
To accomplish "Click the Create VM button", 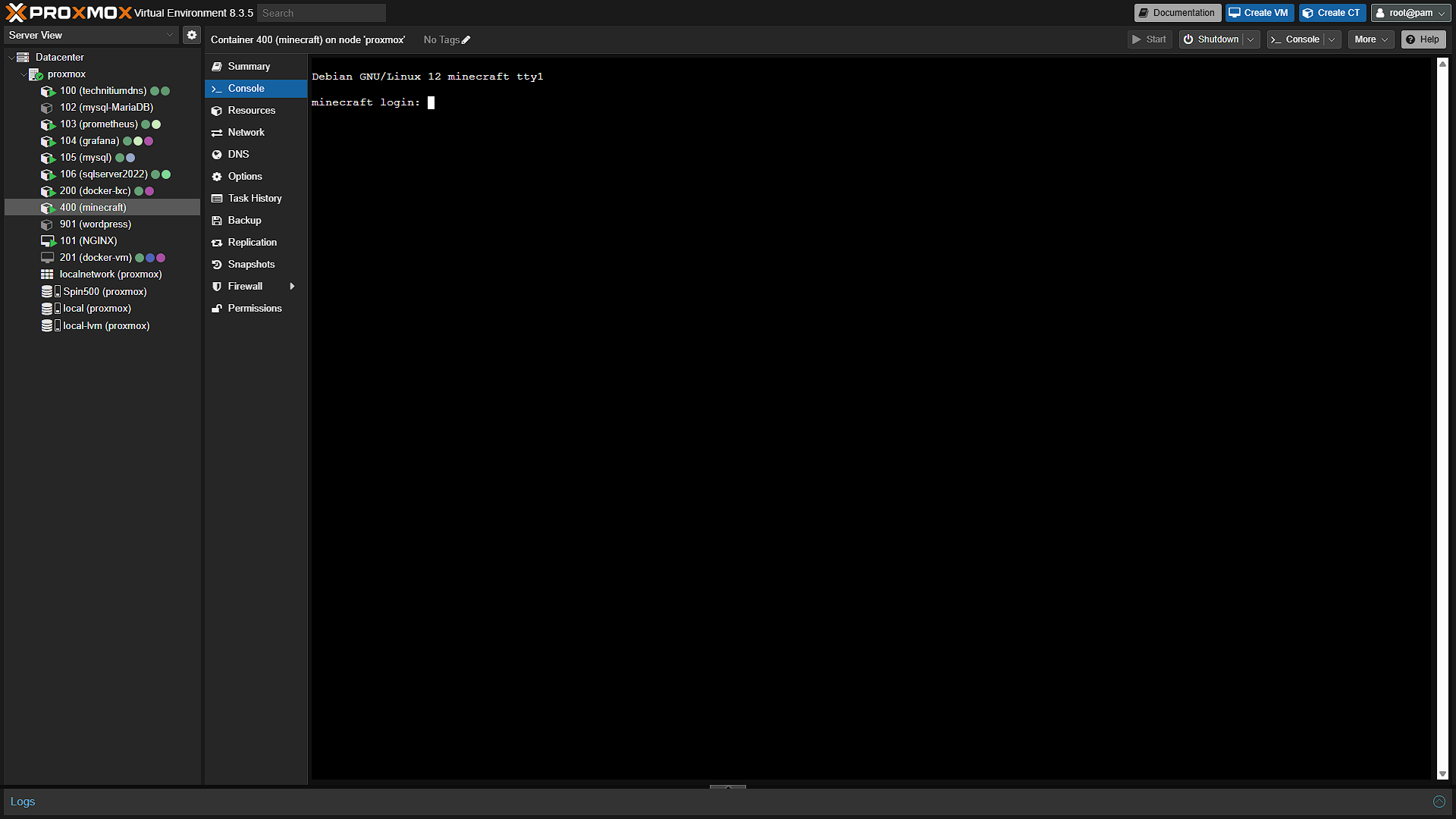I will click(x=1259, y=13).
